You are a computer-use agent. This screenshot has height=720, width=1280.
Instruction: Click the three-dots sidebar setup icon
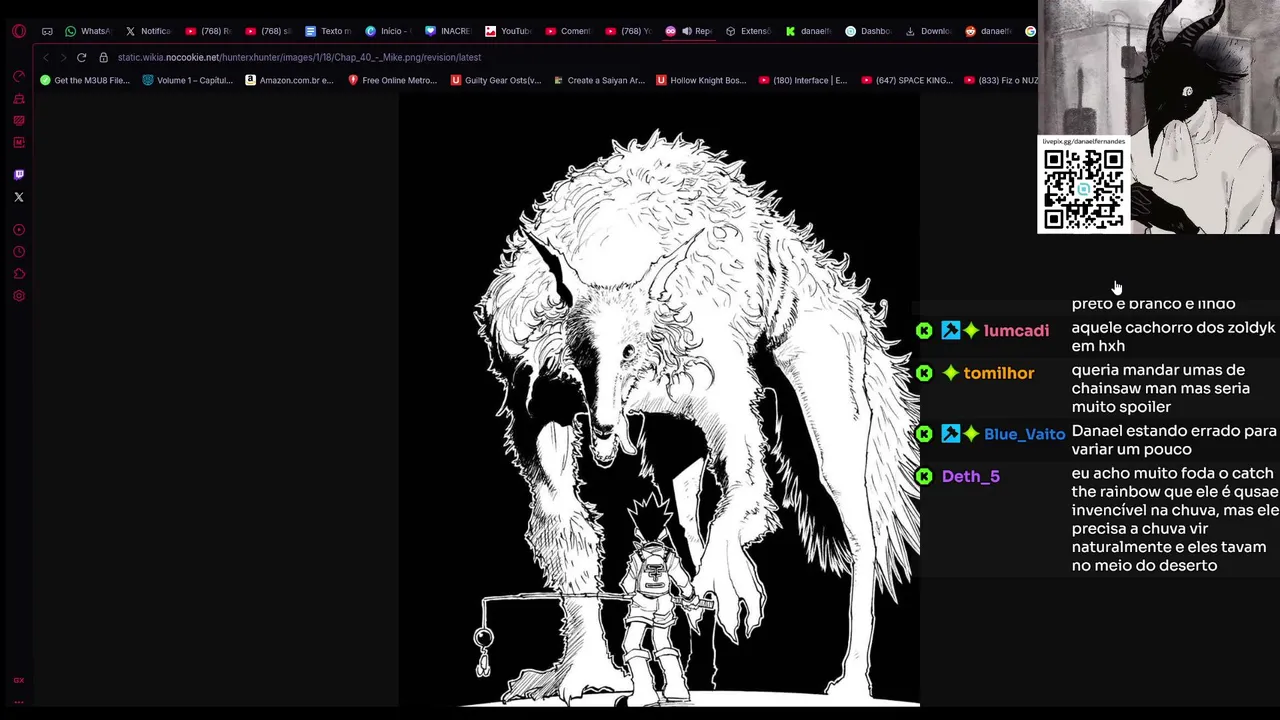pos(19,701)
